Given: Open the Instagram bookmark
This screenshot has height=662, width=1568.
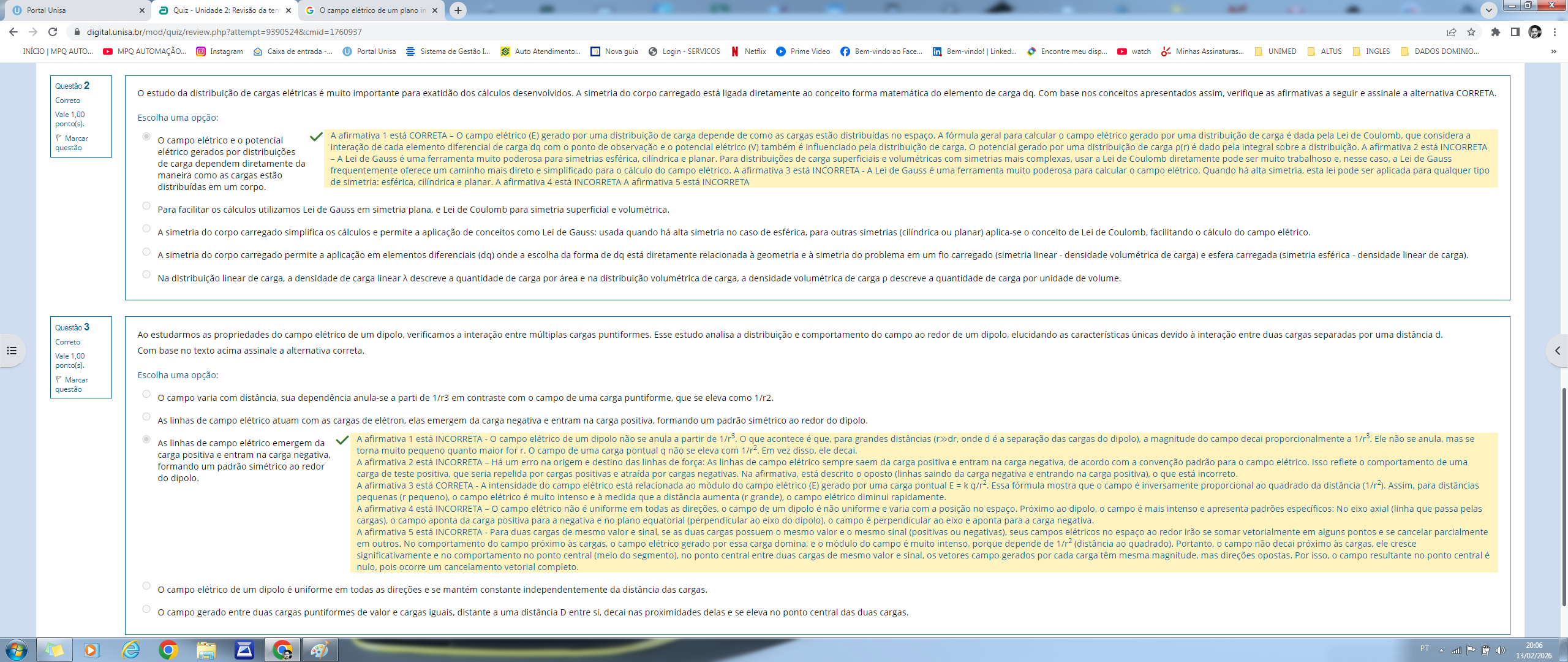Looking at the screenshot, I should (219, 51).
